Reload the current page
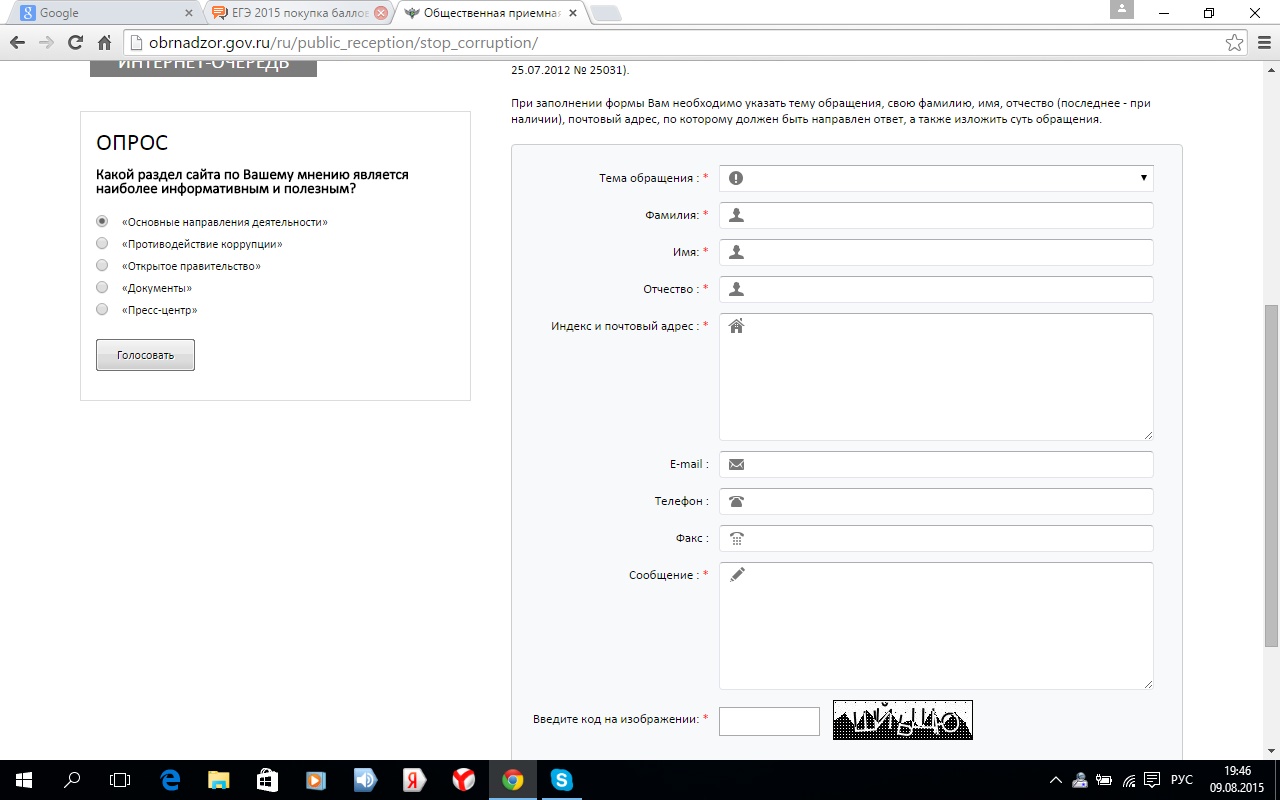This screenshot has width=1280, height=800. [75, 43]
